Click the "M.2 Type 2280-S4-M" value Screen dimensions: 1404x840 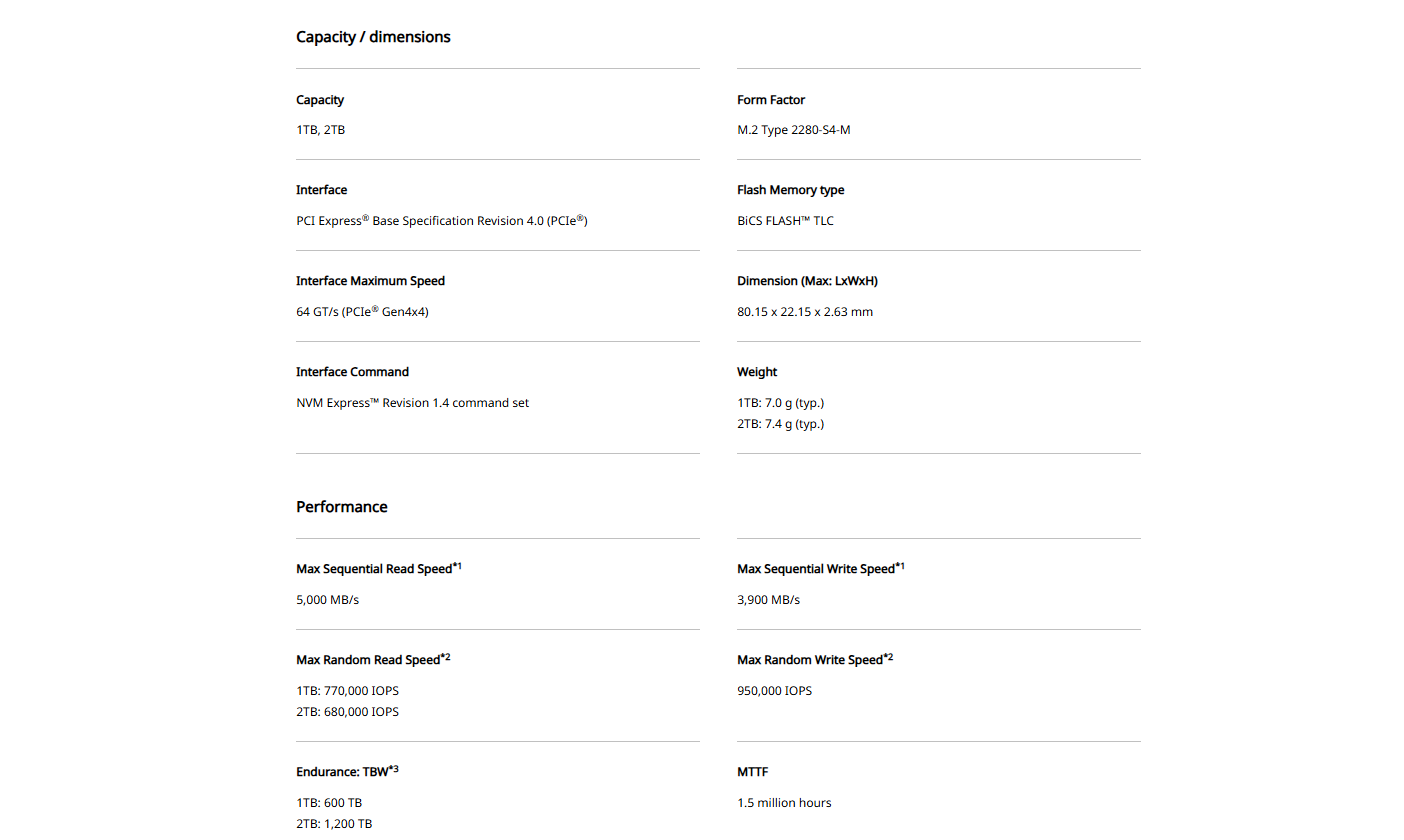coord(793,130)
